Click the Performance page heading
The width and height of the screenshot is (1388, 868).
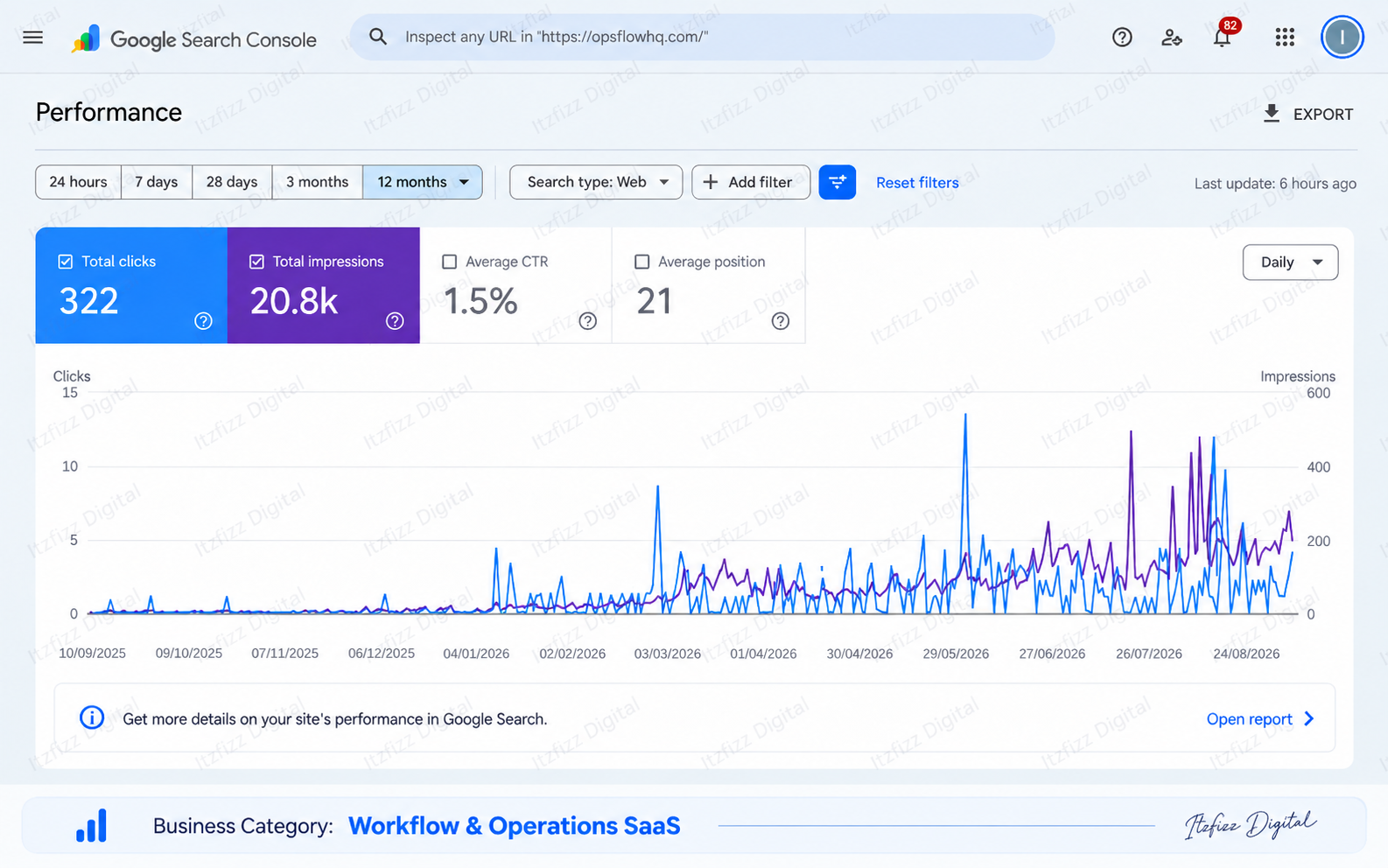pos(109,112)
